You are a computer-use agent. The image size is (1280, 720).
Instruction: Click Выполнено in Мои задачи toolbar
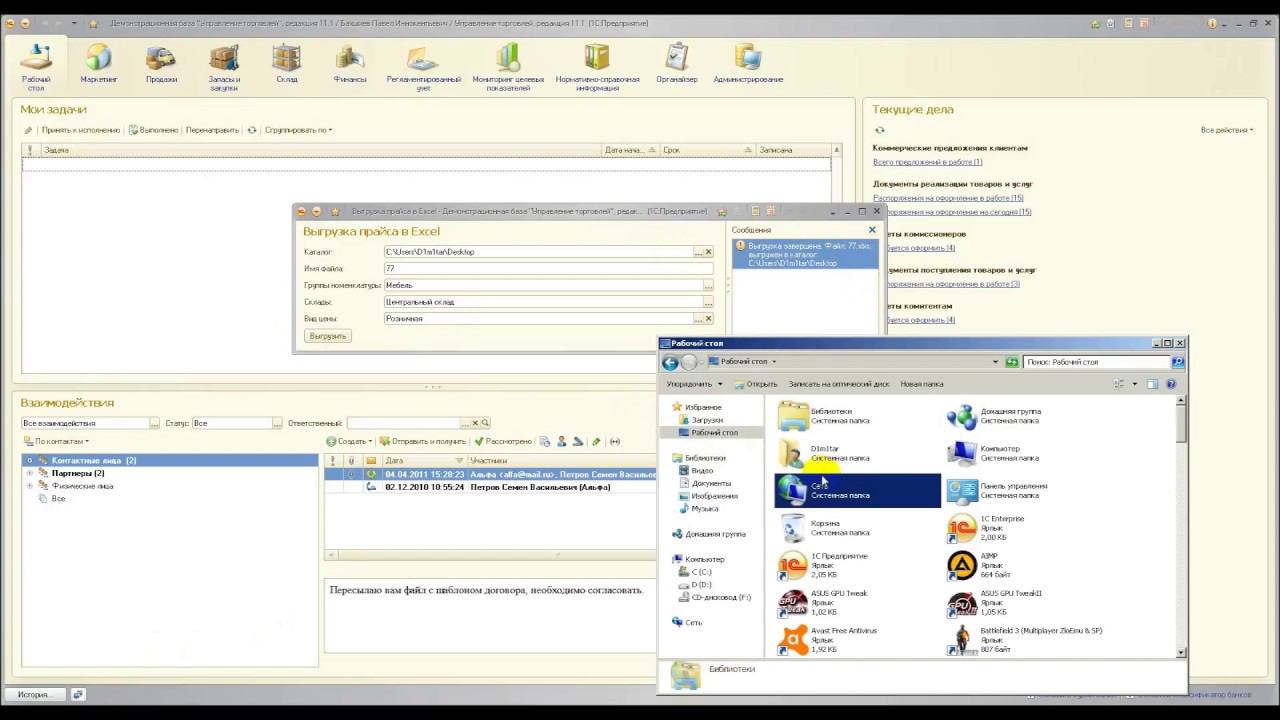[153, 130]
